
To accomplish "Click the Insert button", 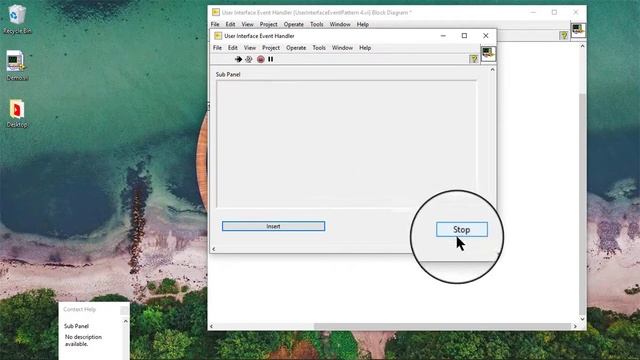I will coord(273,226).
